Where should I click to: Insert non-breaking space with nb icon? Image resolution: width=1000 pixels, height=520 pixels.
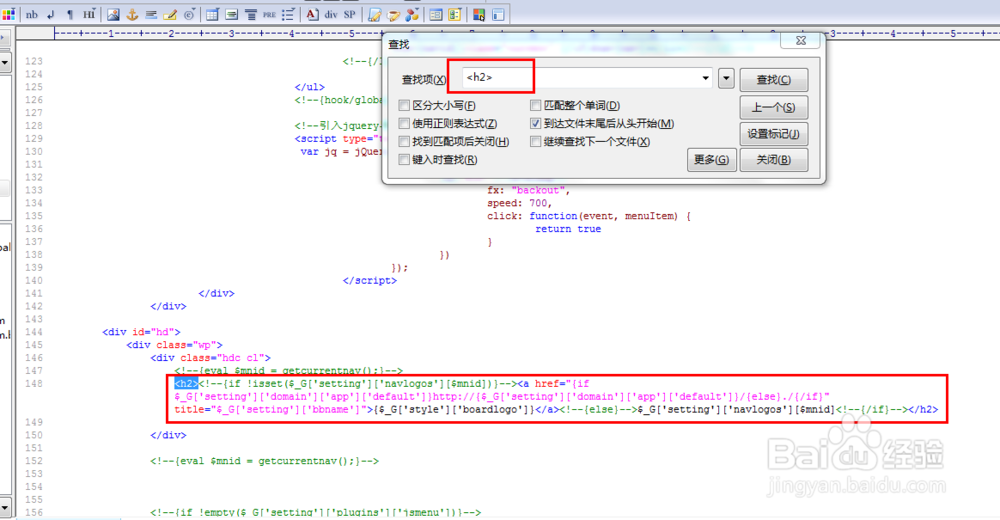click(x=31, y=14)
